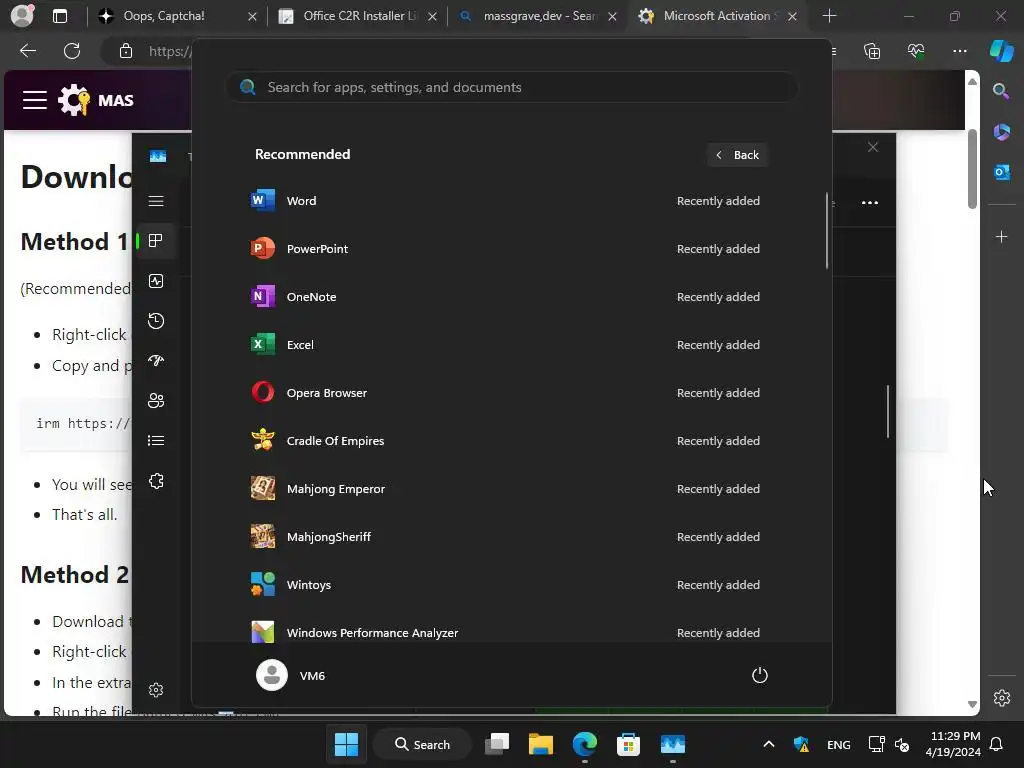
Task: Click the Windows Start button
Action: coord(346,744)
